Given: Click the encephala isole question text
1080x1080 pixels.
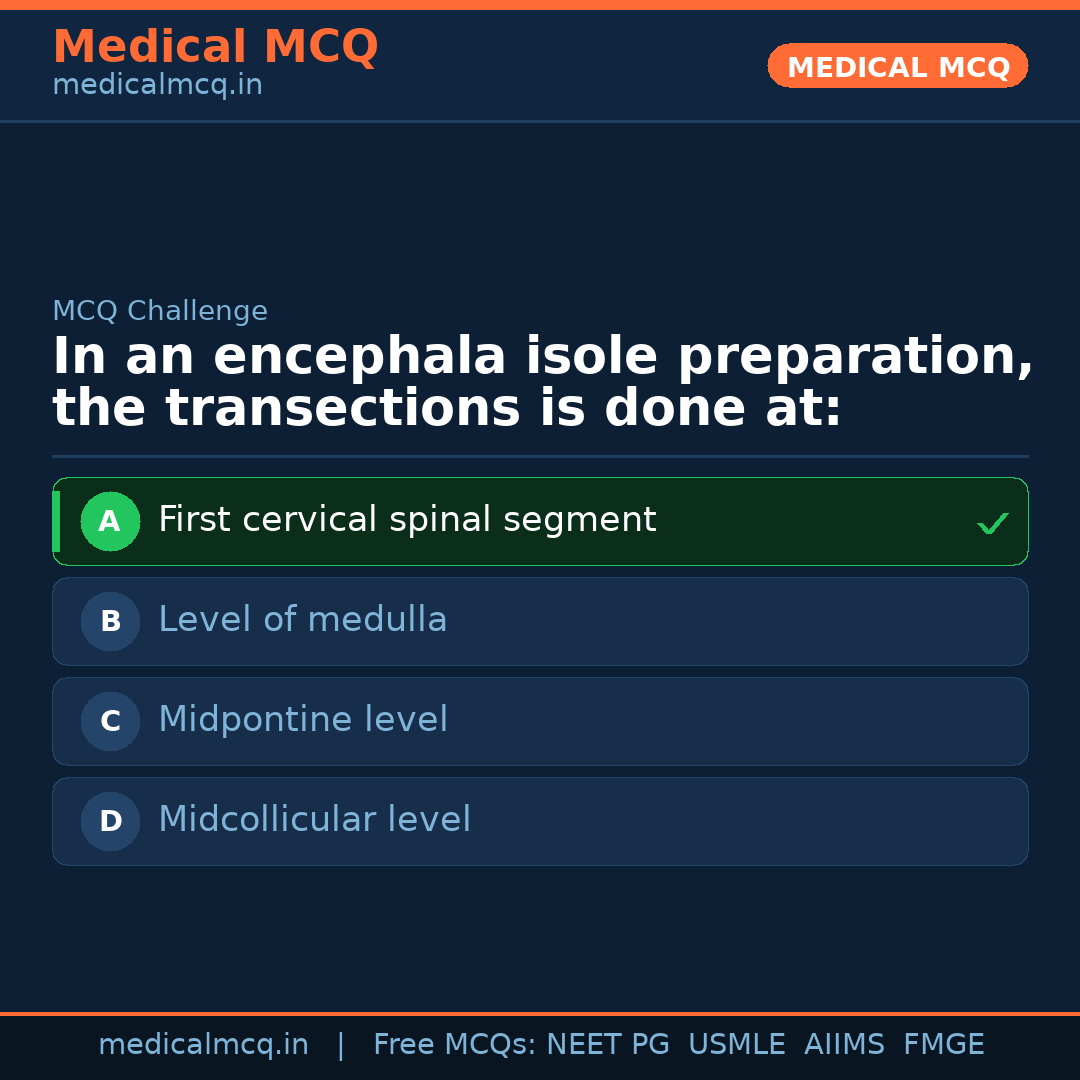Looking at the screenshot, I should tap(542, 383).
